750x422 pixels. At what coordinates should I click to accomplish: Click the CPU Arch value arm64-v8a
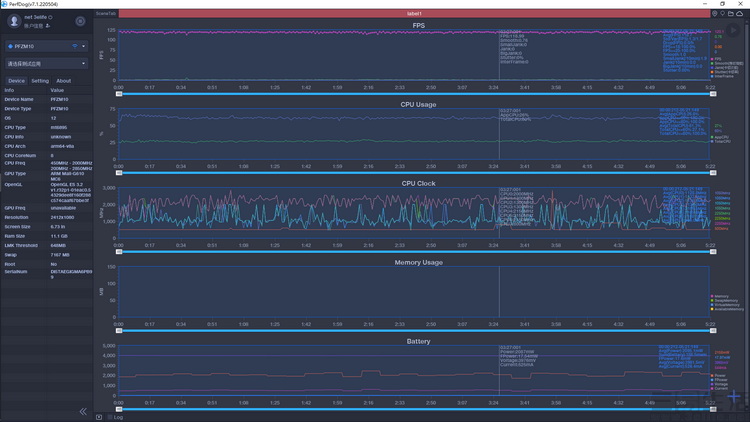[62, 146]
